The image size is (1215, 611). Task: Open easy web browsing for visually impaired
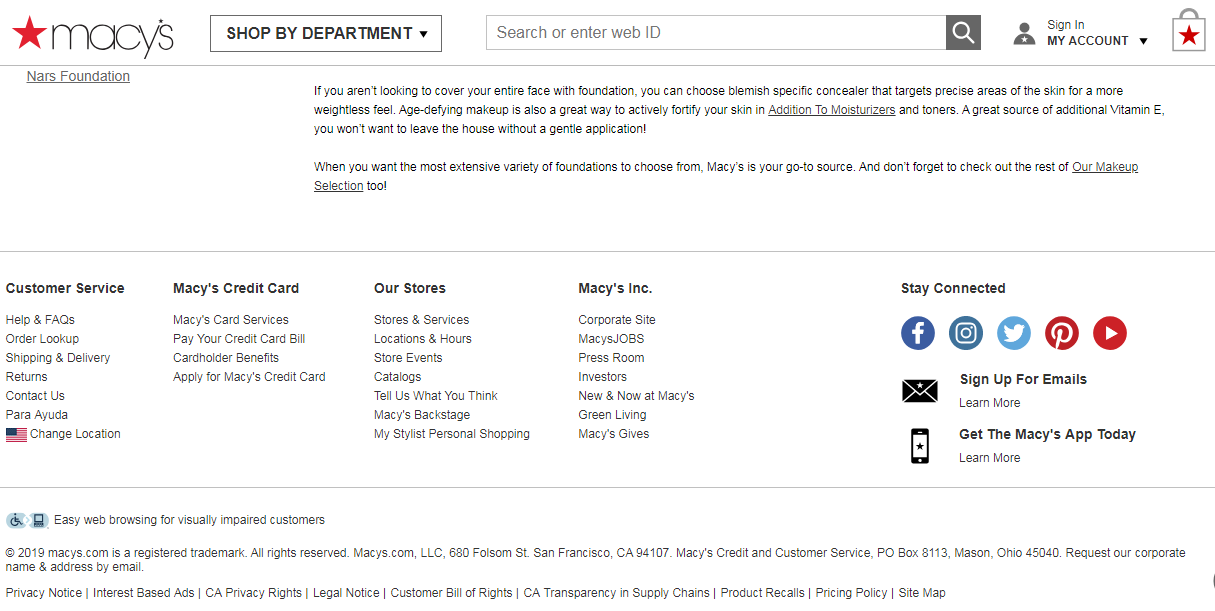189,520
